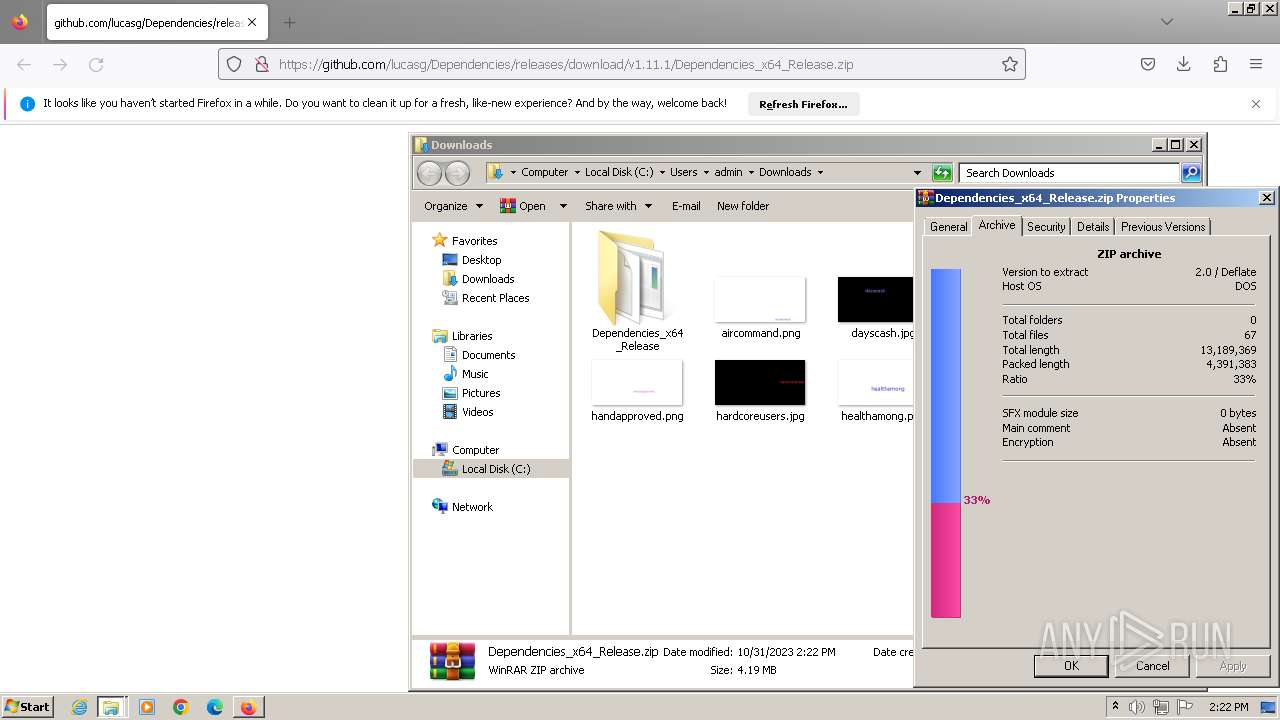1280x720 pixels.
Task: Click File Explorer taskbar icon
Action: pos(111,707)
